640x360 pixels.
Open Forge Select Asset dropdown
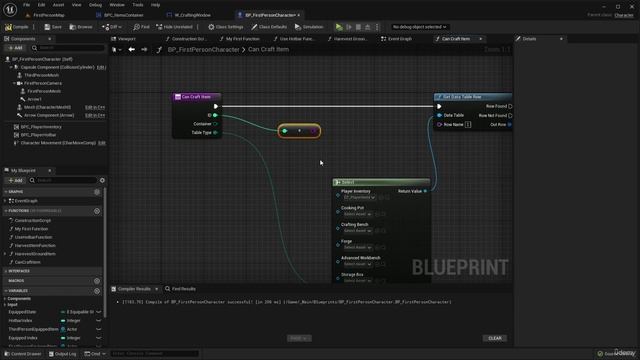[x=357, y=247]
